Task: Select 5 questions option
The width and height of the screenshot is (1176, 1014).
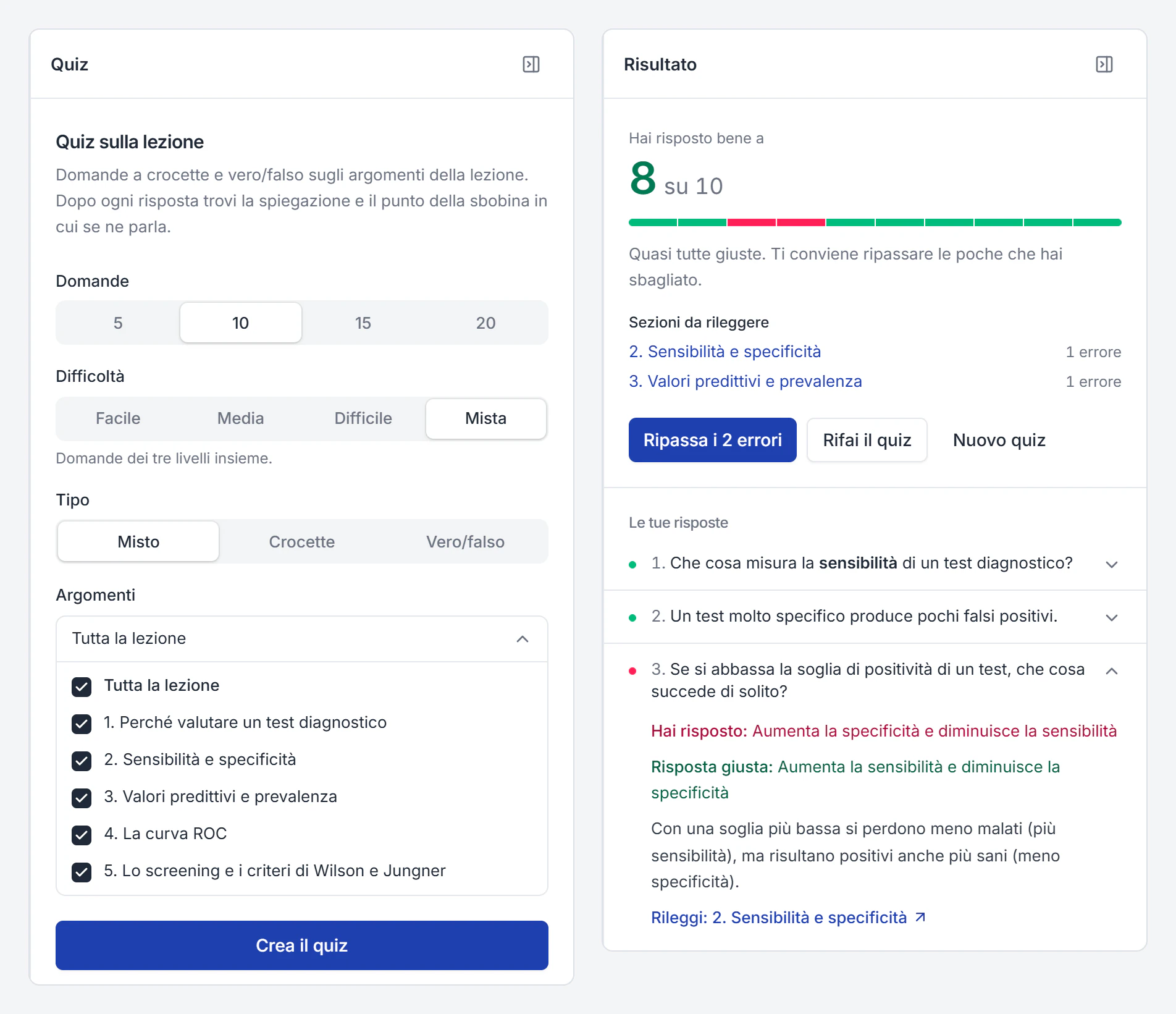Action: click(x=118, y=323)
